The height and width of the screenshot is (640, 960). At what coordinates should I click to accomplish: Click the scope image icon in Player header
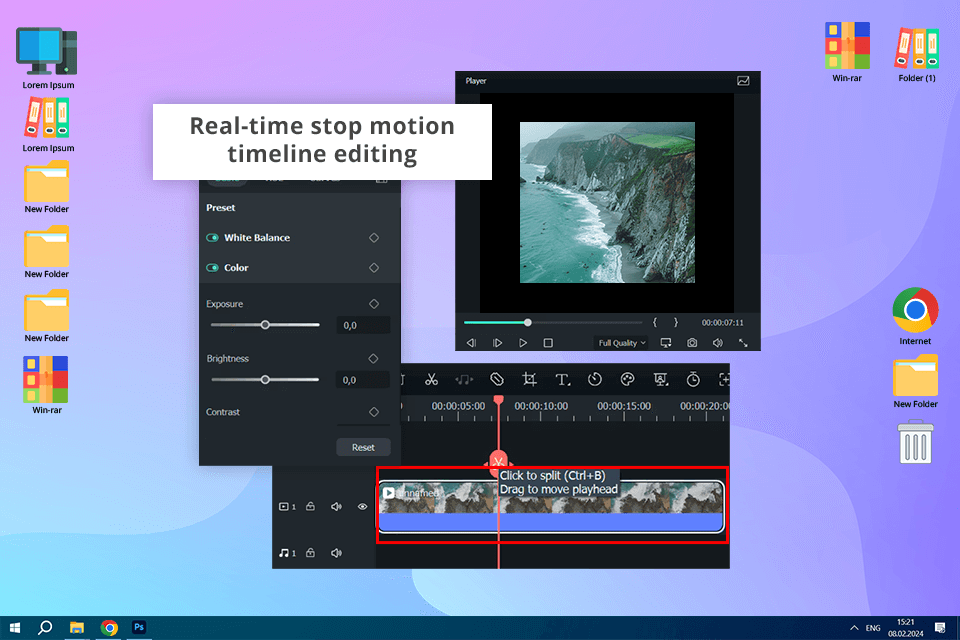point(743,81)
